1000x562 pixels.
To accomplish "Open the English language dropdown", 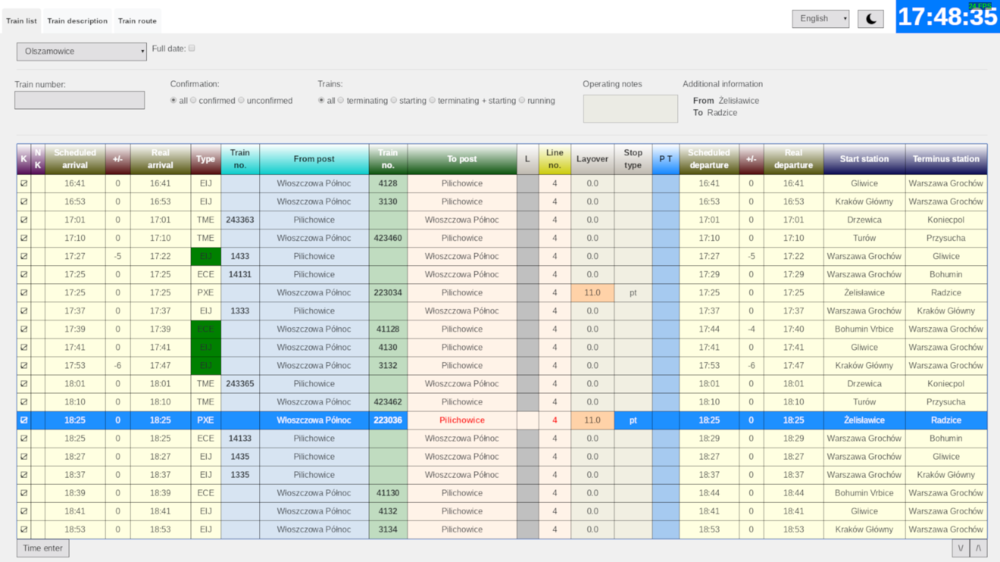I will pos(820,18).
